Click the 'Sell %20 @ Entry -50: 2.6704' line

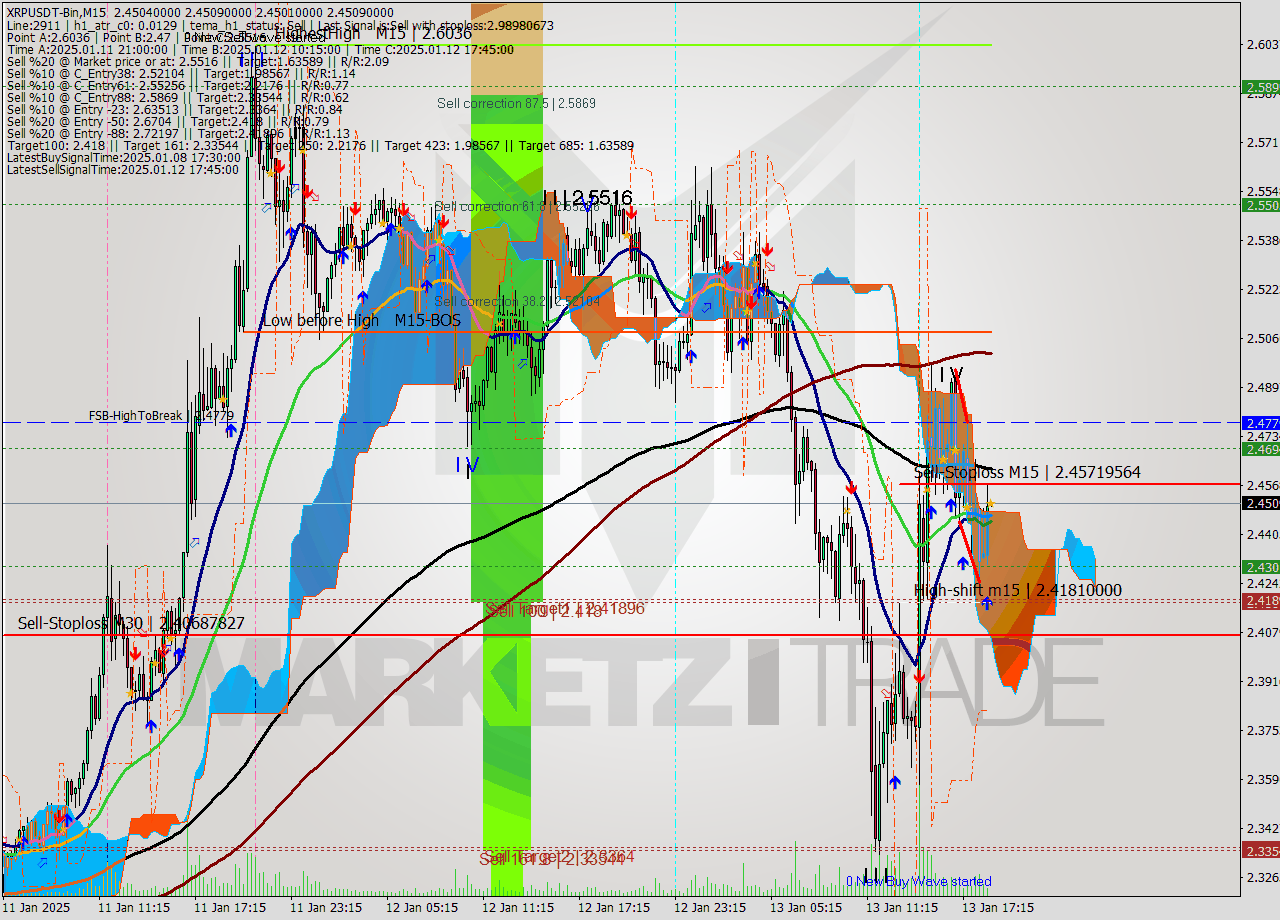[x=167, y=121]
